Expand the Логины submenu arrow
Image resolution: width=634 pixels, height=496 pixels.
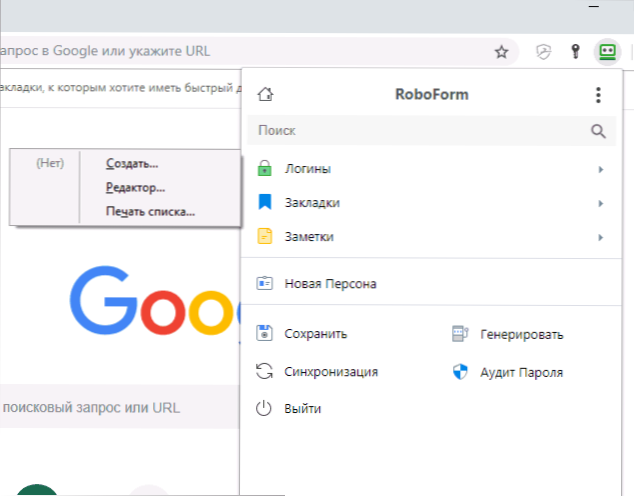click(x=601, y=169)
